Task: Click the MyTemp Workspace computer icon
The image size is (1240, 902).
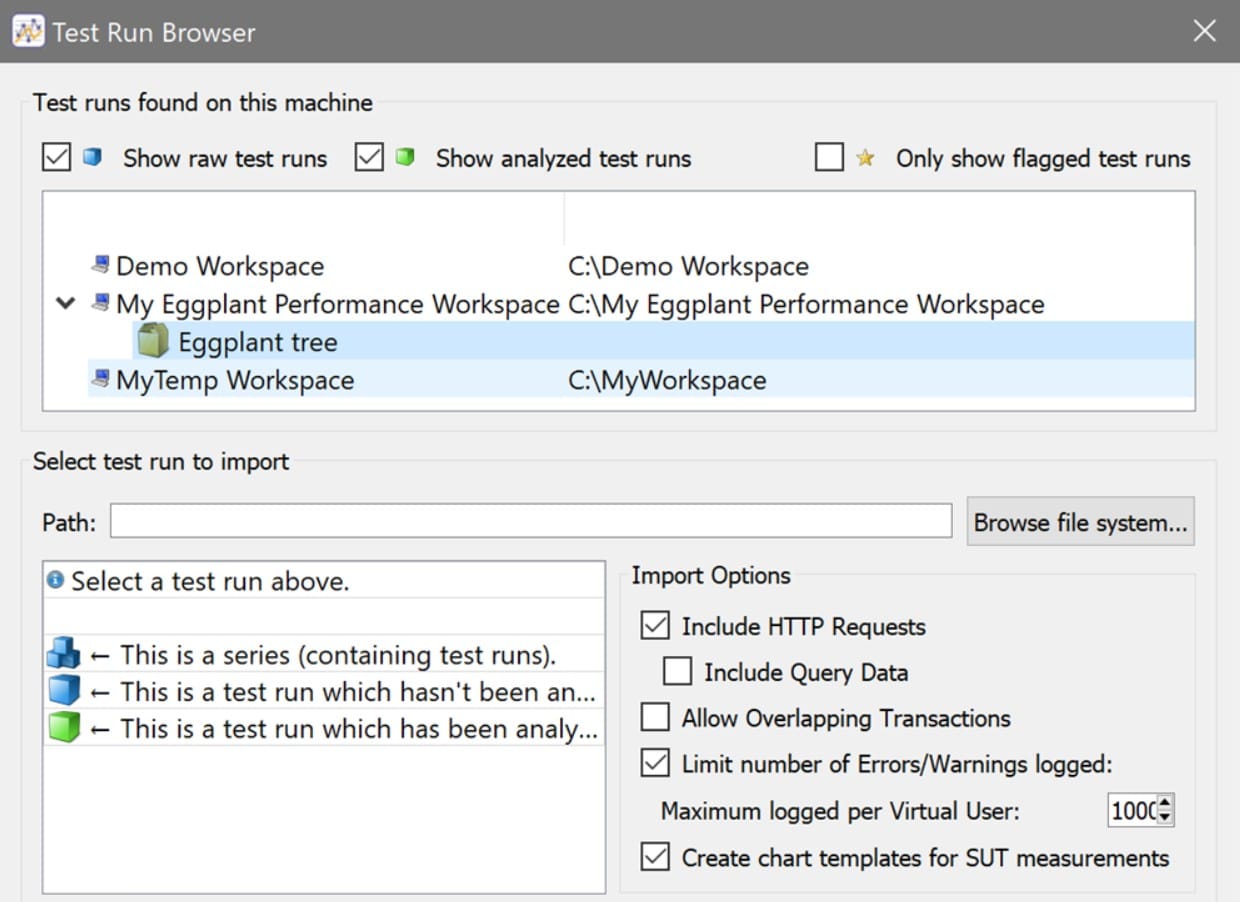Action: [100, 379]
